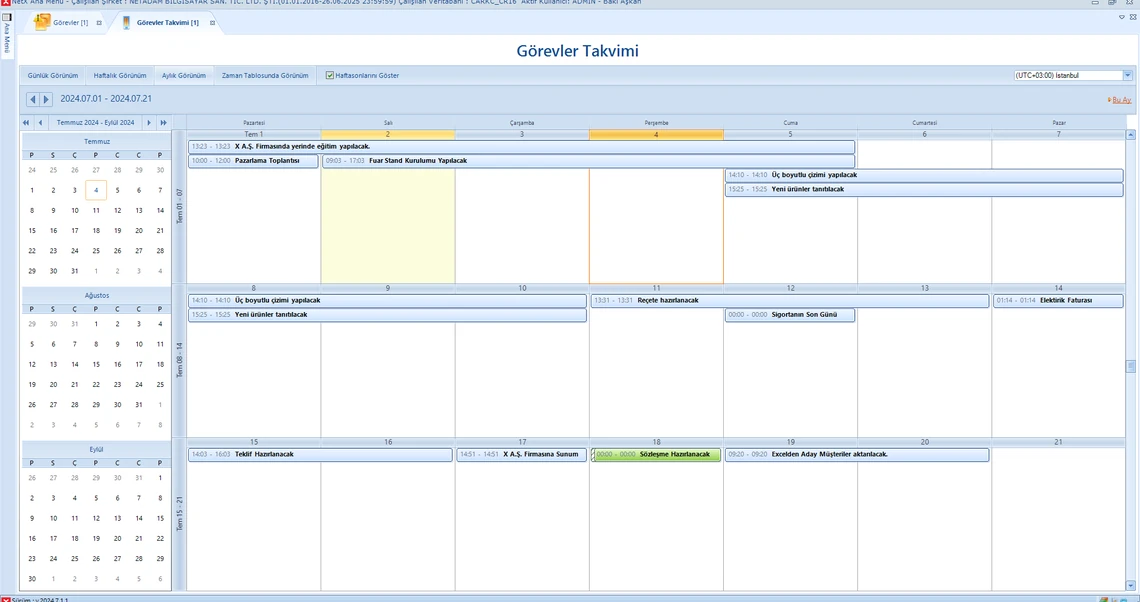Open the tab list dropdown arrow at top right
This screenshot has width=1140, height=602.
pos(1121,17)
